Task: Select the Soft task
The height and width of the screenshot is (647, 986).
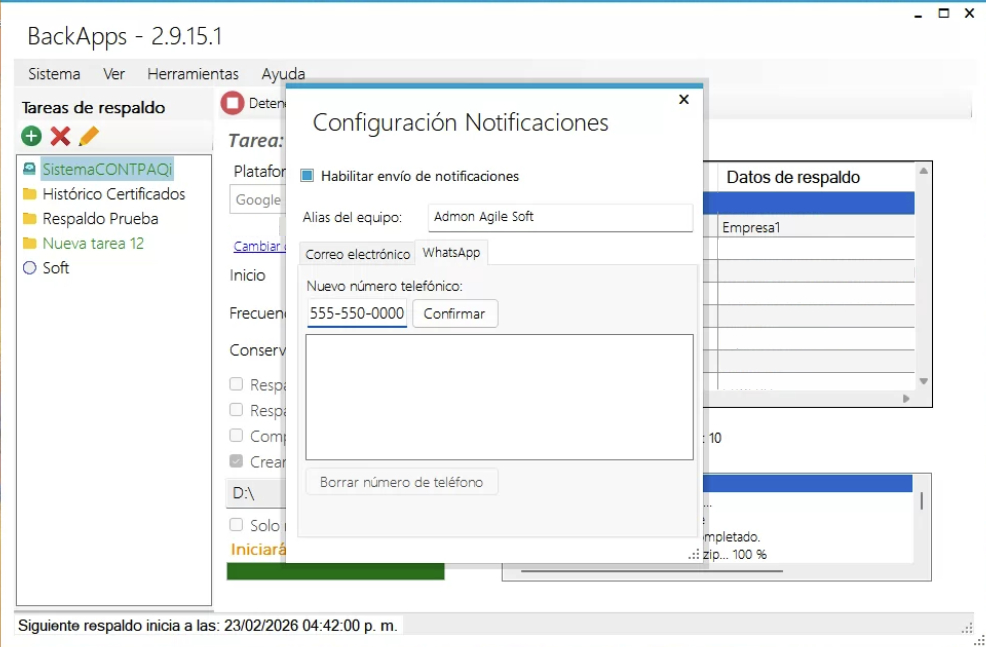Action: tap(55, 268)
